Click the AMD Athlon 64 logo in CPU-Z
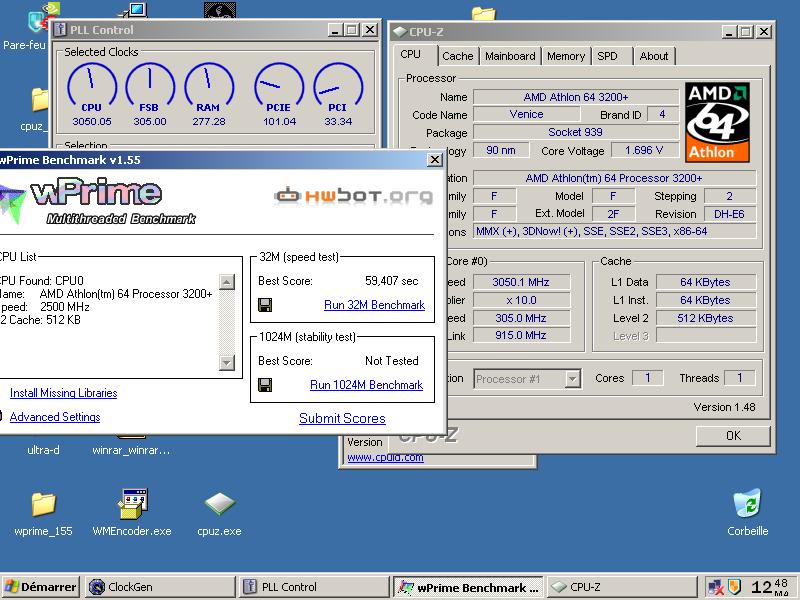 click(x=717, y=122)
